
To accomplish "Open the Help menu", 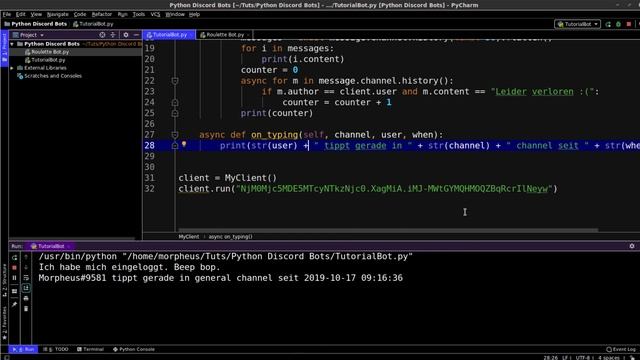I will (x=194, y=14).
